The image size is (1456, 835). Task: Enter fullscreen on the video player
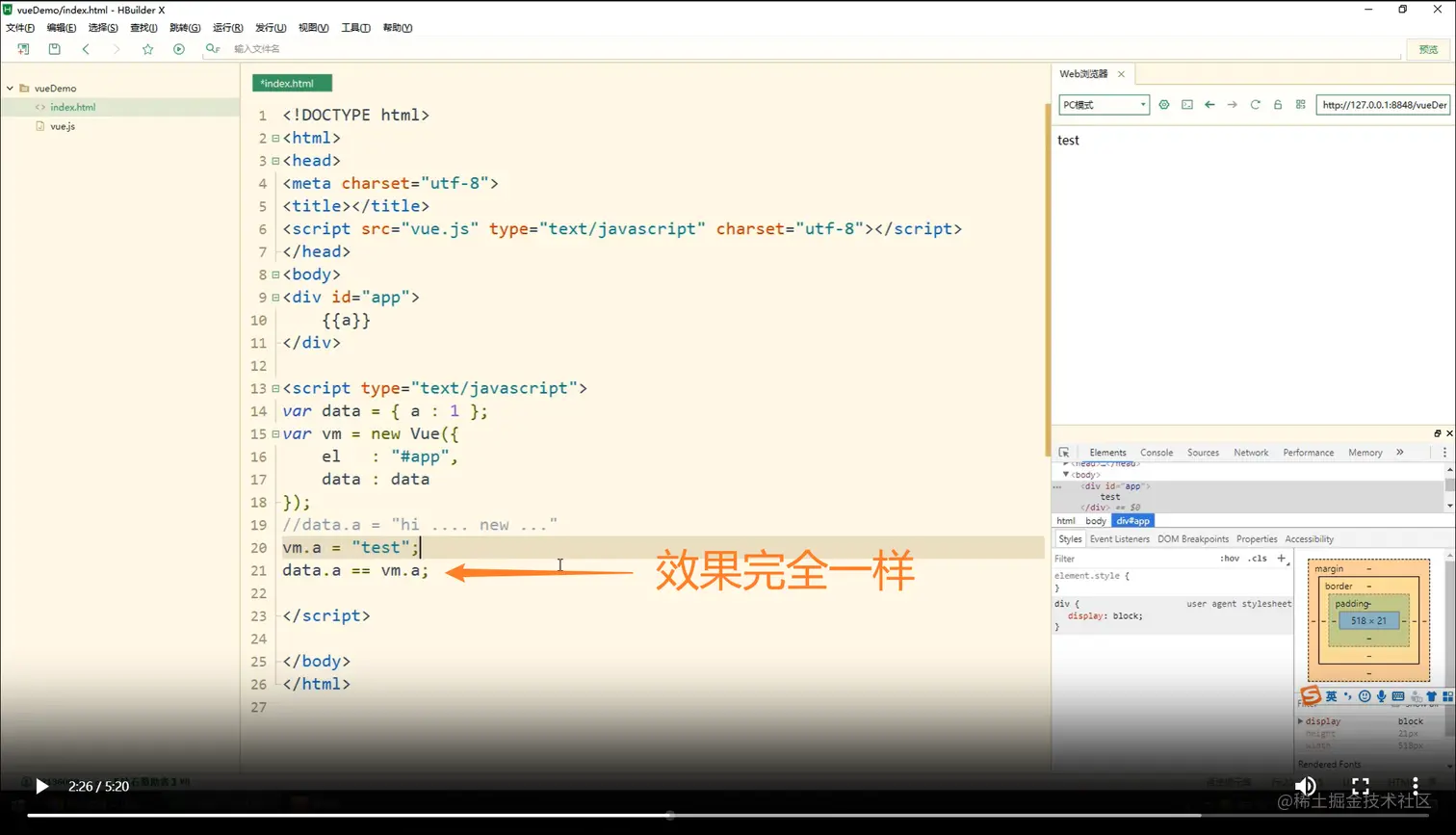point(1361,786)
